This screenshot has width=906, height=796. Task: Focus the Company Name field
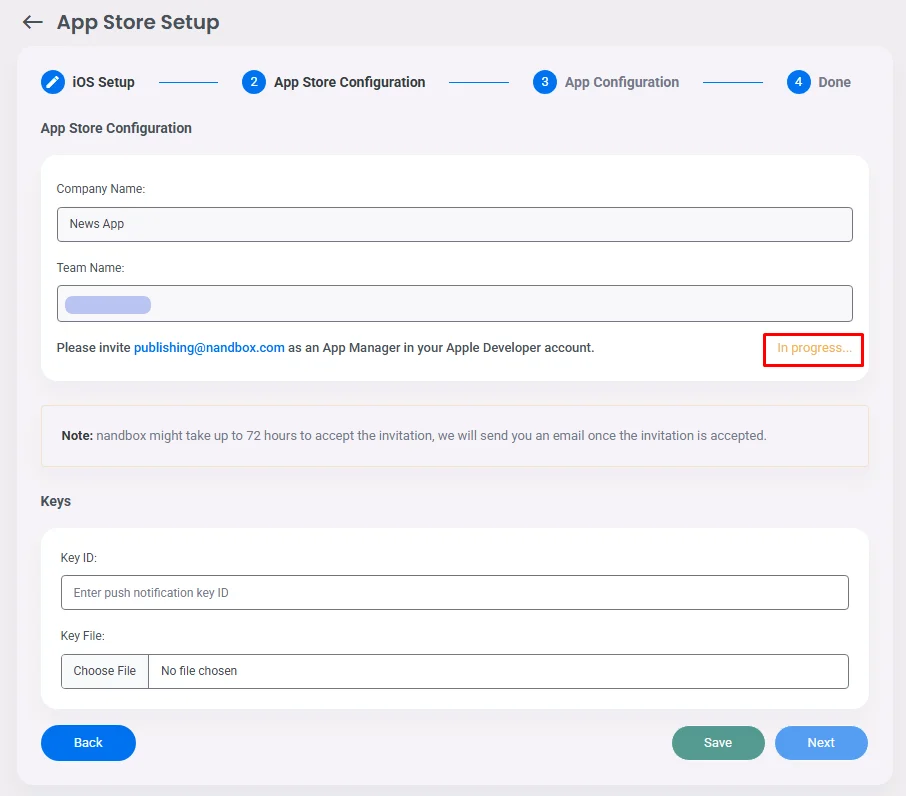454,224
